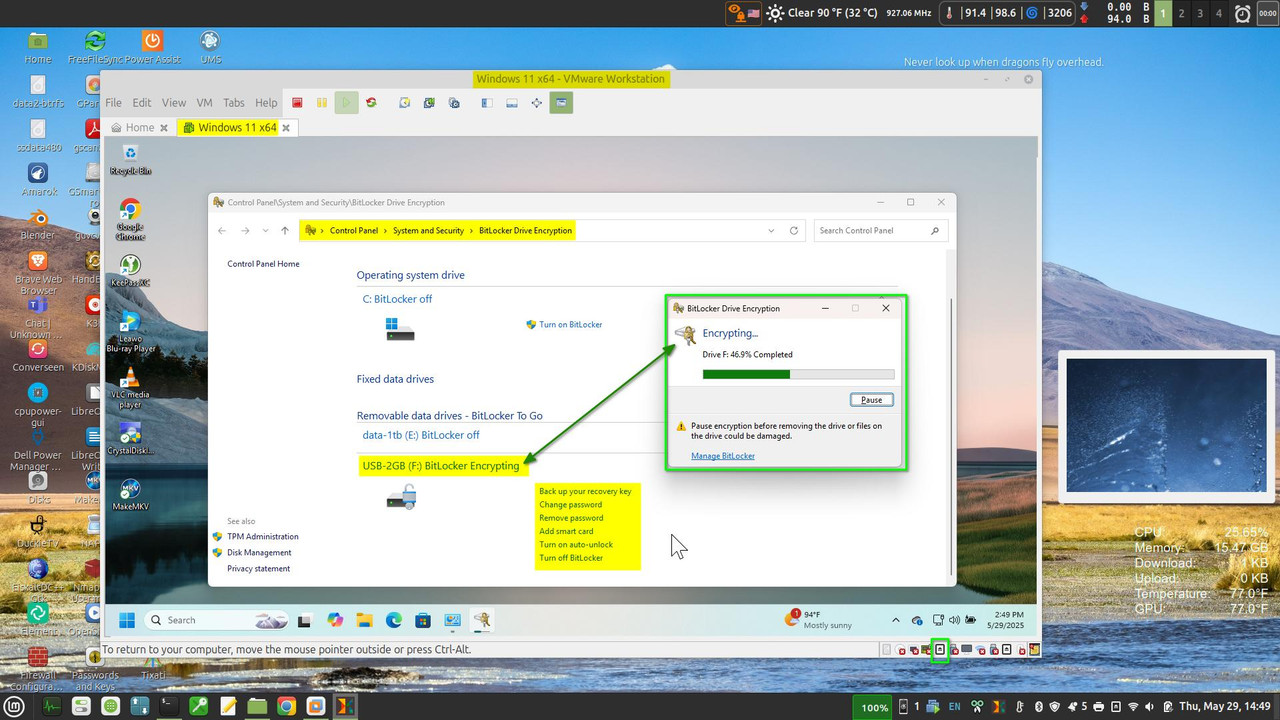
Task: Toggle the VM thumbnail bar
Action: click(x=511, y=102)
